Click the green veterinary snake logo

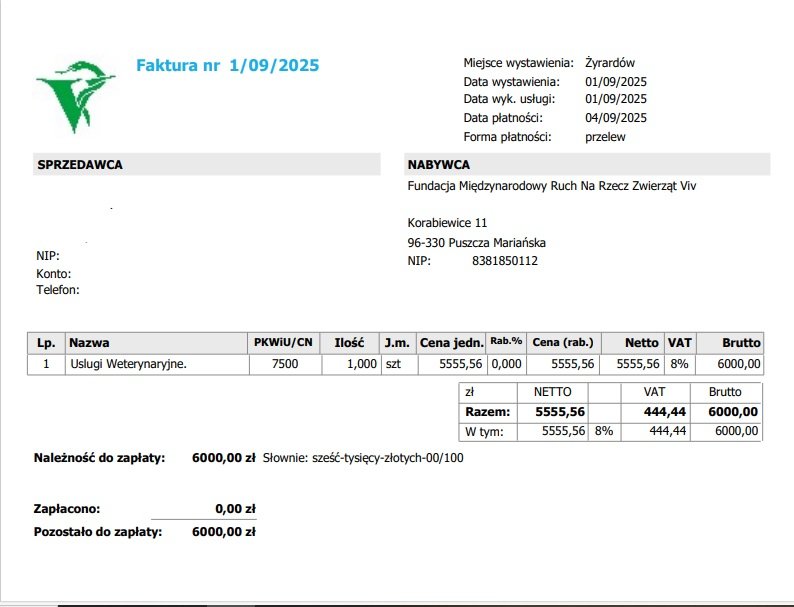76,96
